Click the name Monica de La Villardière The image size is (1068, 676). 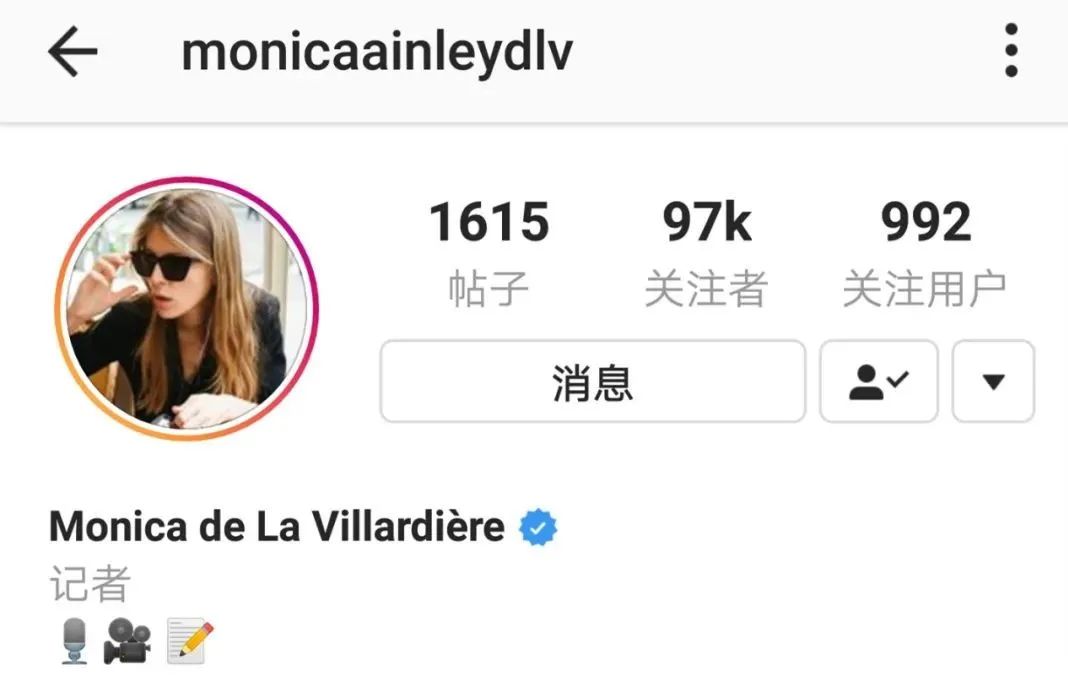click(x=277, y=527)
